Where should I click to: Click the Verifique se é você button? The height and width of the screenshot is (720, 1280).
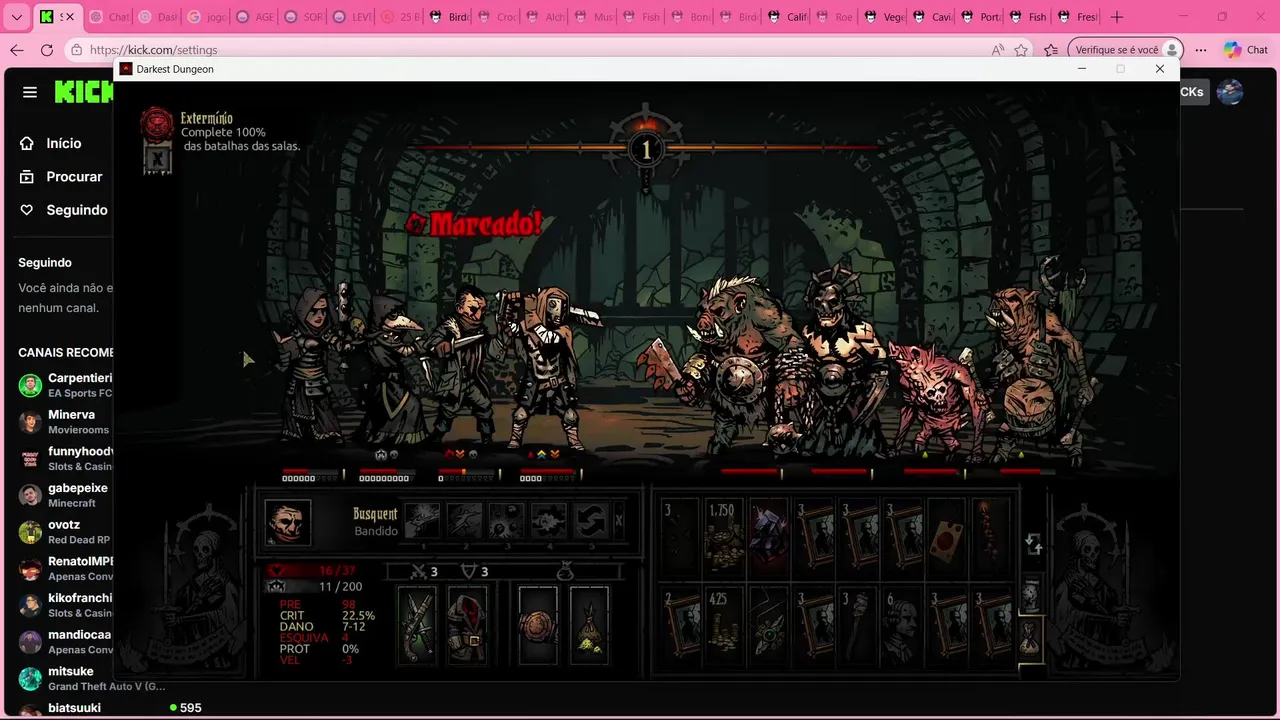pos(1125,50)
